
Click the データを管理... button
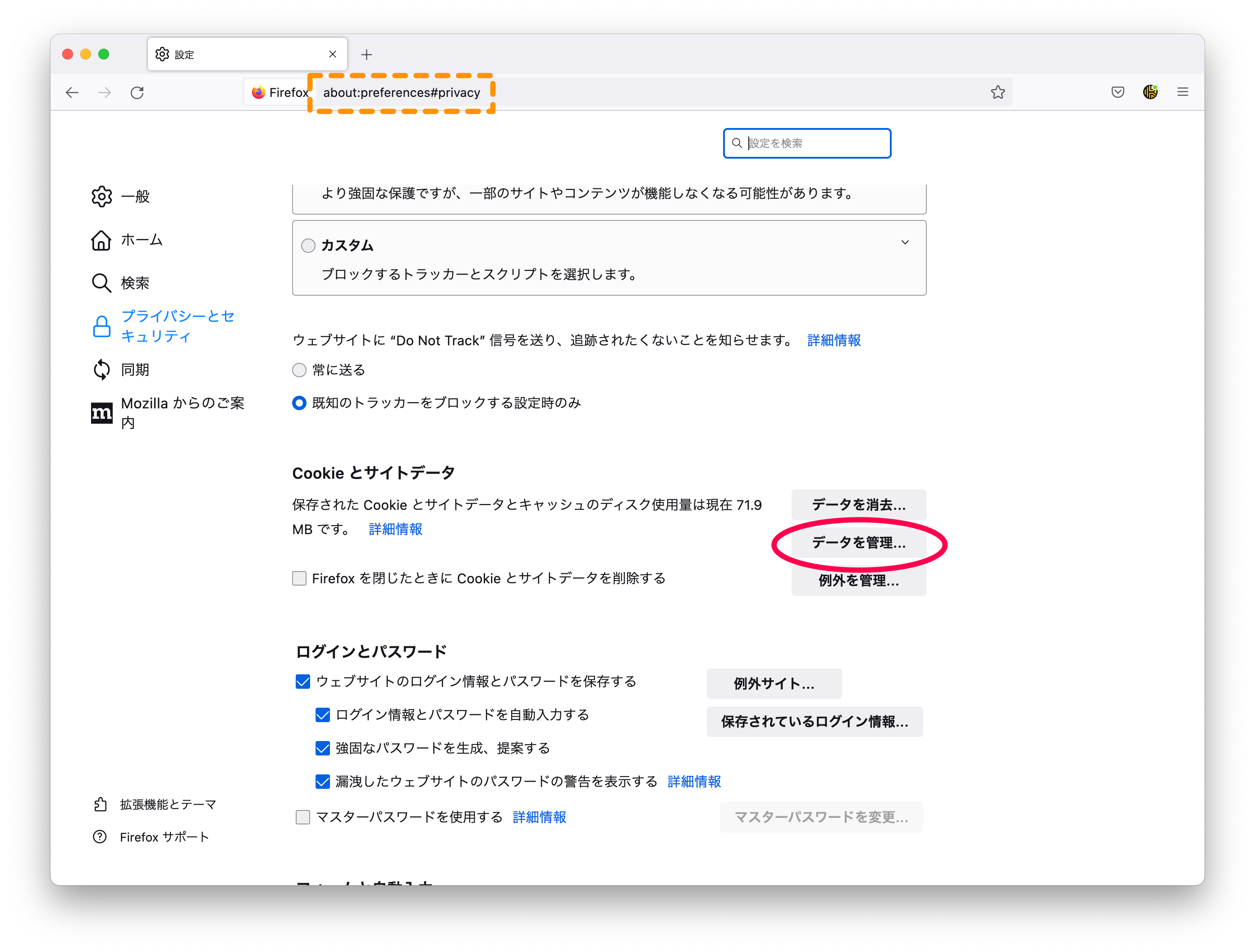[x=859, y=542]
